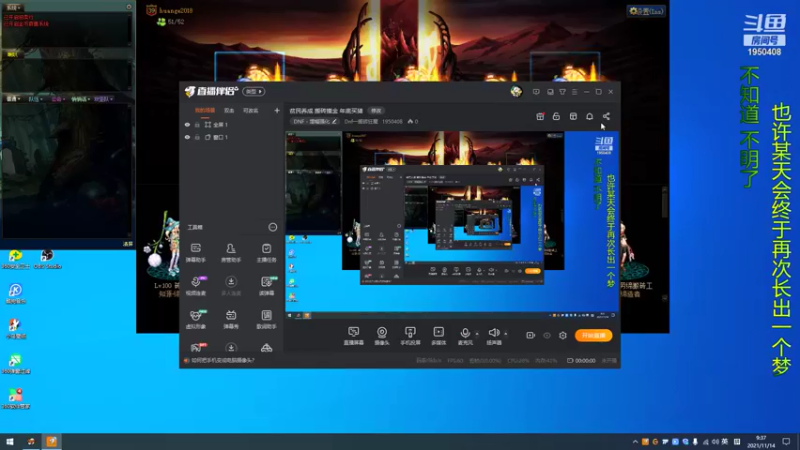Click the camera (摄像头) source icon
The height and width of the screenshot is (450, 800).
[382, 335]
